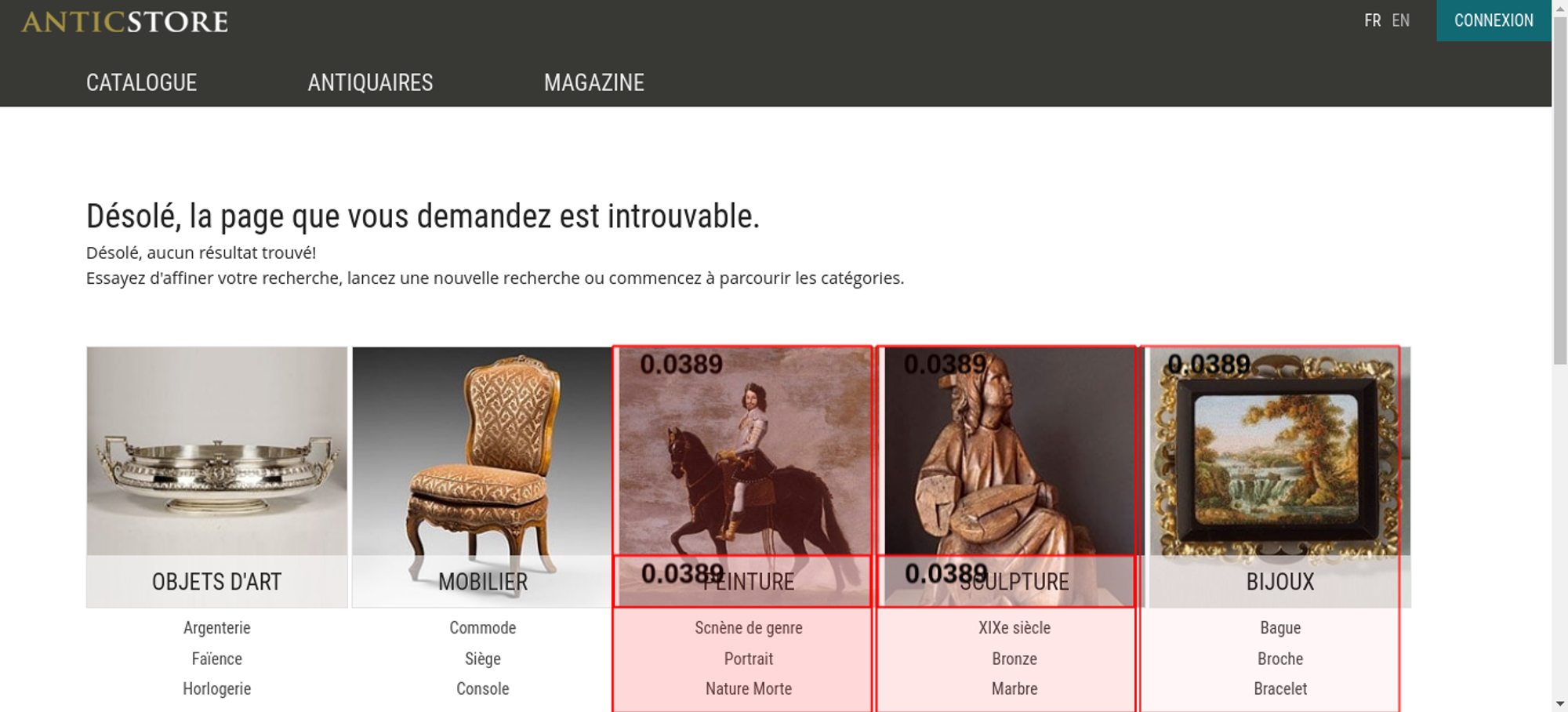
Task: Open the Catalogue menu
Action: pos(141,82)
